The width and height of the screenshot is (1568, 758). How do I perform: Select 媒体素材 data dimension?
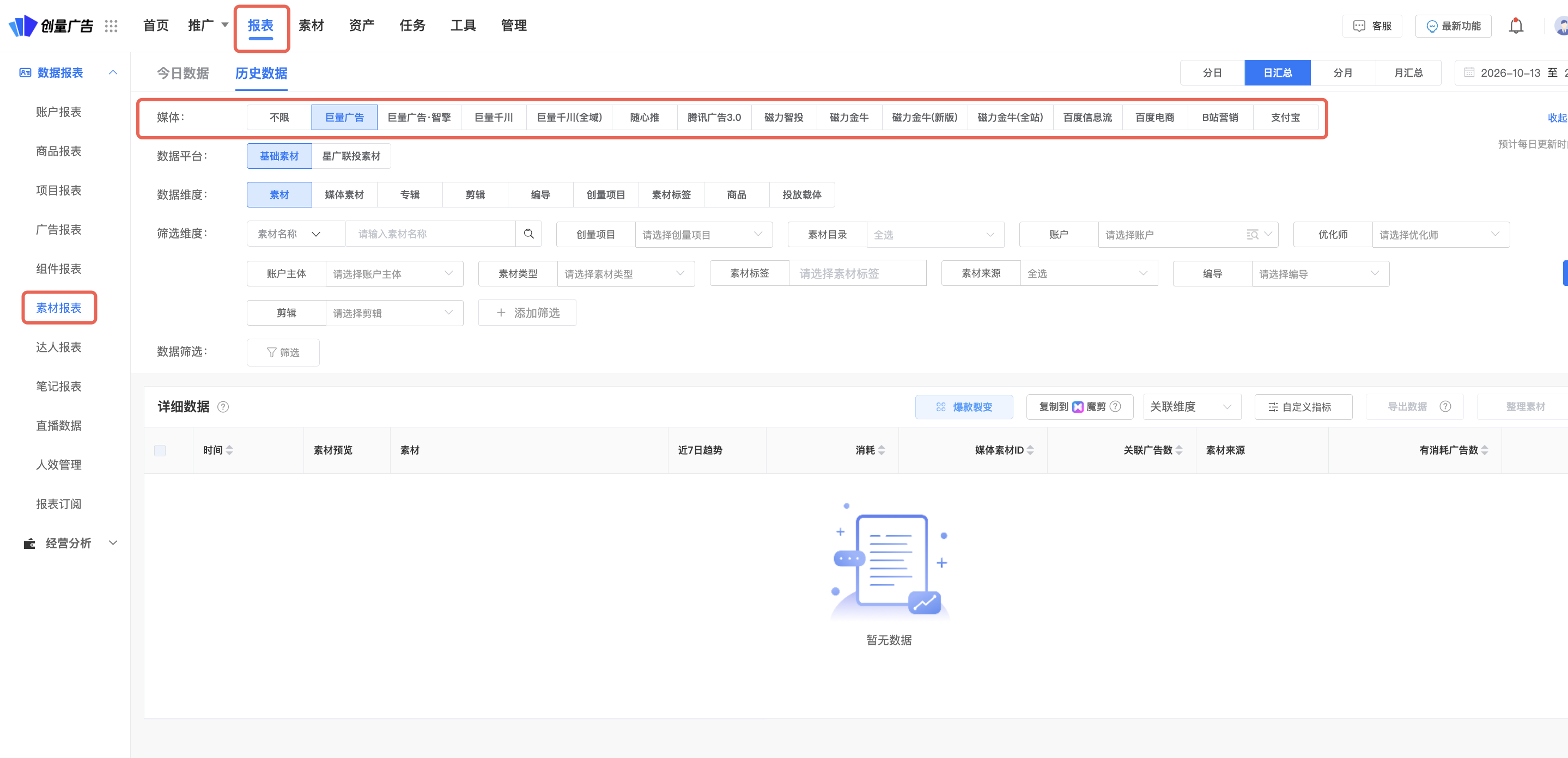coord(344,194)
